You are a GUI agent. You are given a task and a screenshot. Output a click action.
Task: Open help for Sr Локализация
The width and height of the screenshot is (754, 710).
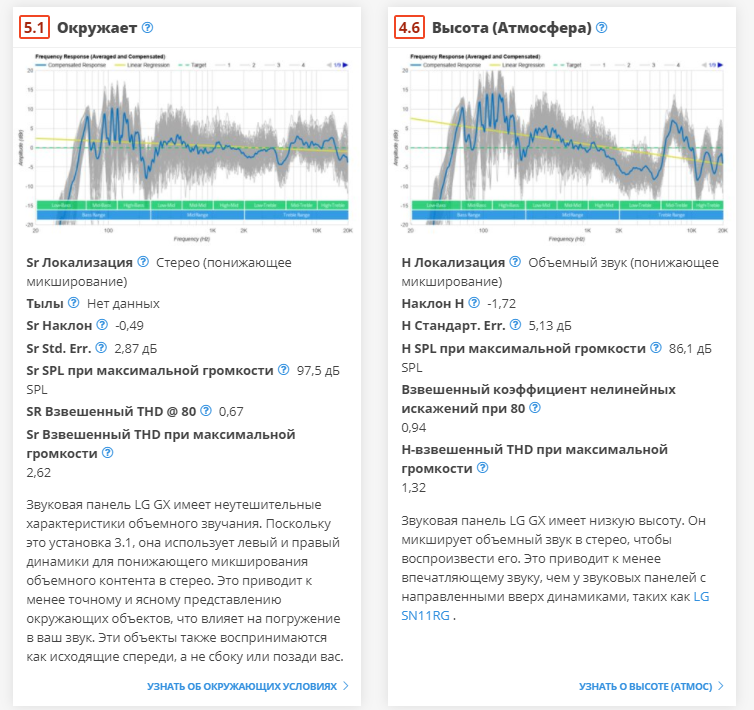[x=143, y=262]
